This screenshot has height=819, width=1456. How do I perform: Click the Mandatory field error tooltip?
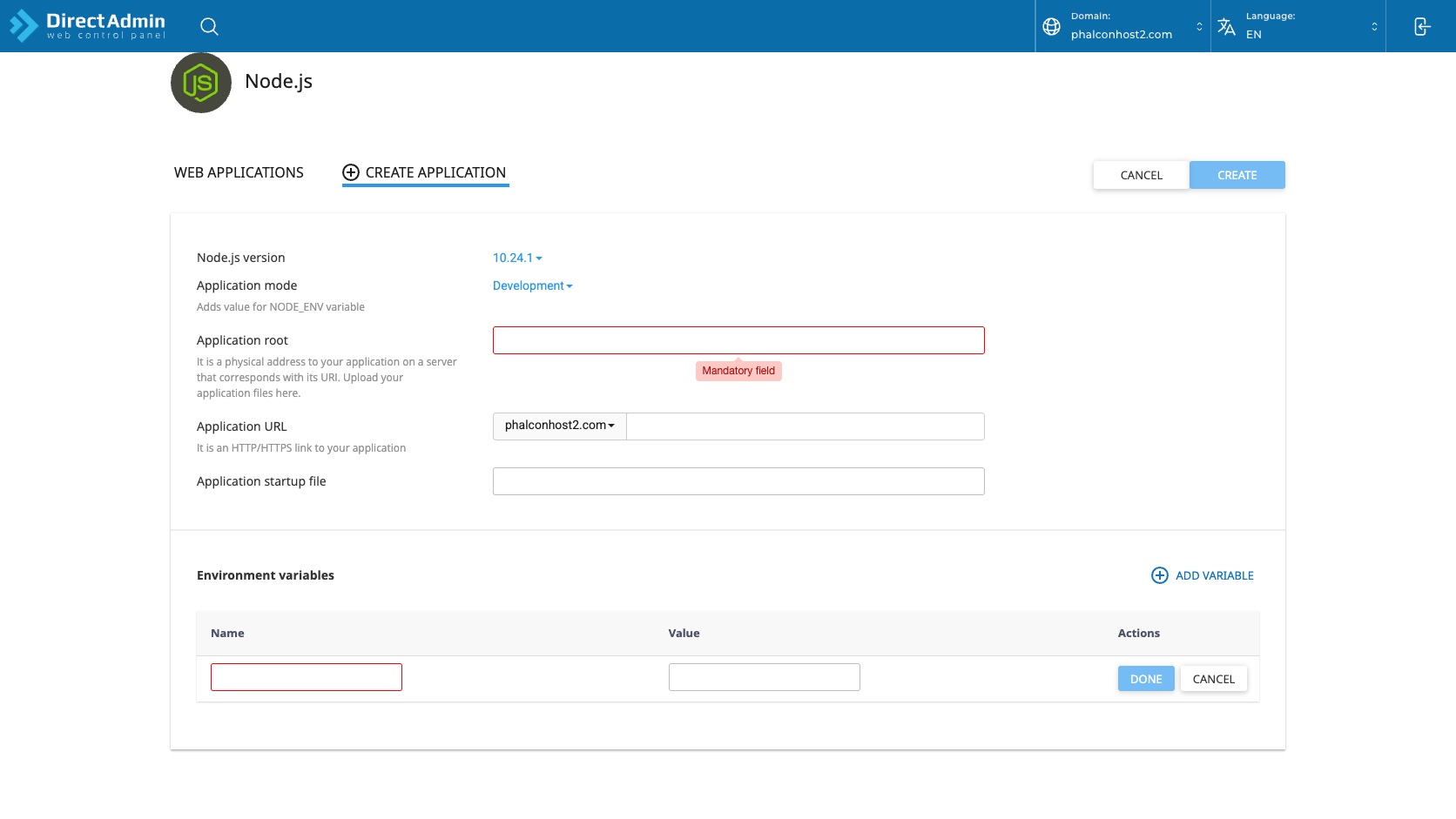click(738, 371)
